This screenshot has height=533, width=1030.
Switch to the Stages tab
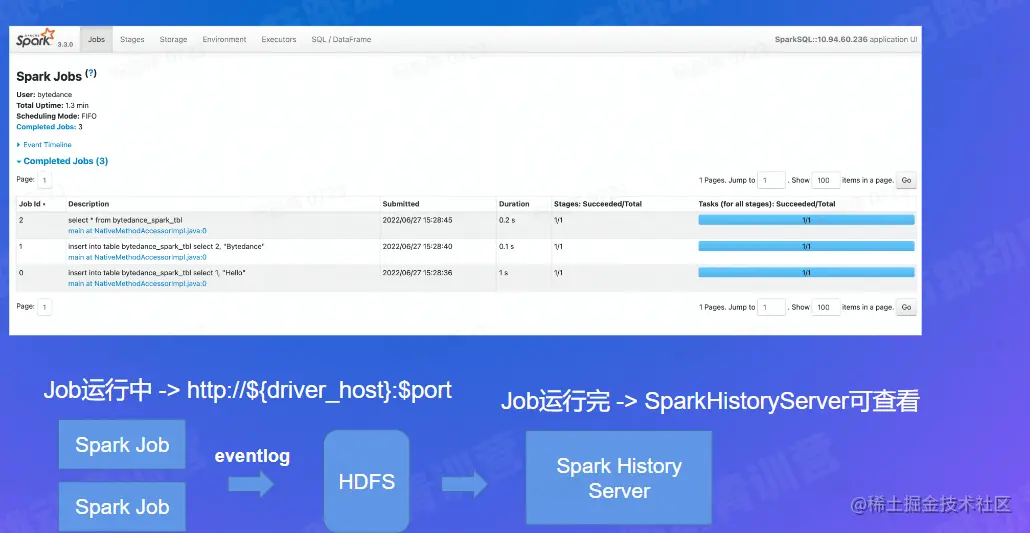point(132,39)
